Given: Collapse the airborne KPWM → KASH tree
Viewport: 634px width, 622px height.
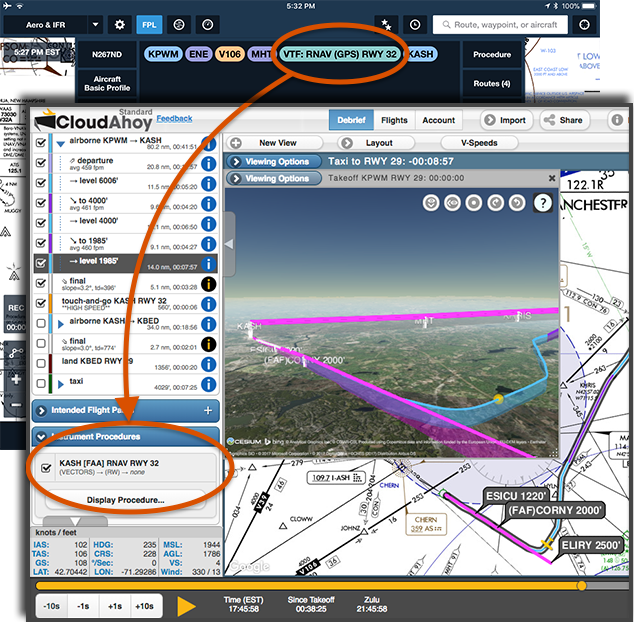Looking at the screenshot, I should [x=61, y=144].
